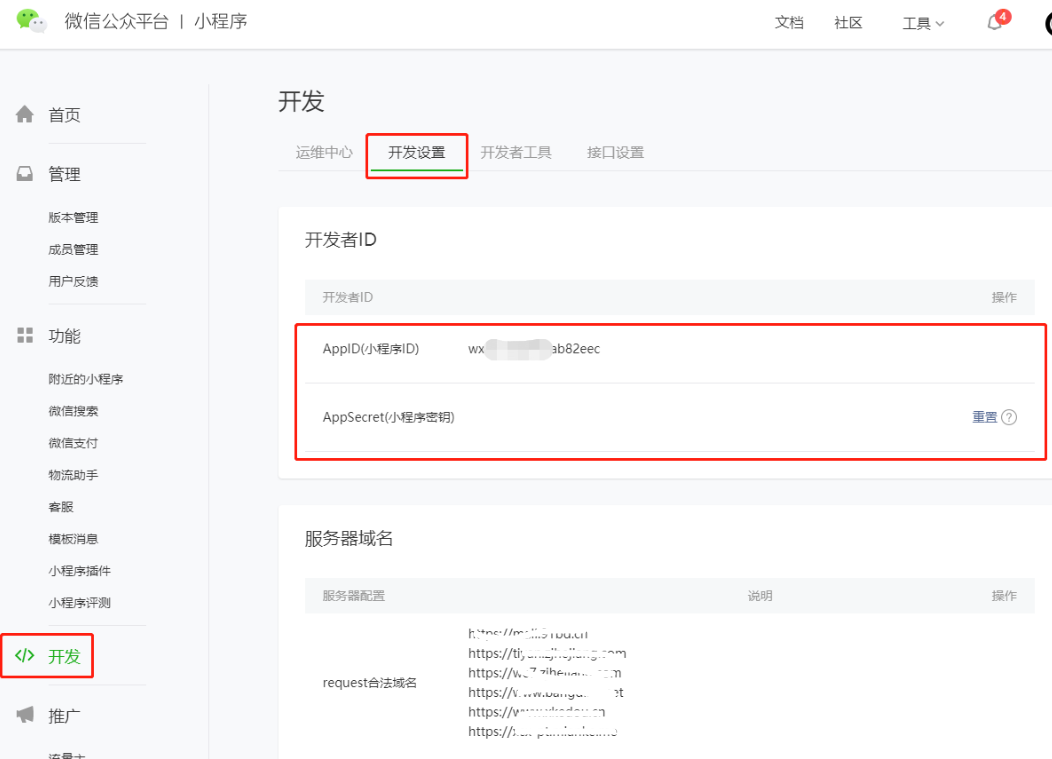Open the 功能 sidebar section
Screen dimensions: 1052x759
(64, 336)
